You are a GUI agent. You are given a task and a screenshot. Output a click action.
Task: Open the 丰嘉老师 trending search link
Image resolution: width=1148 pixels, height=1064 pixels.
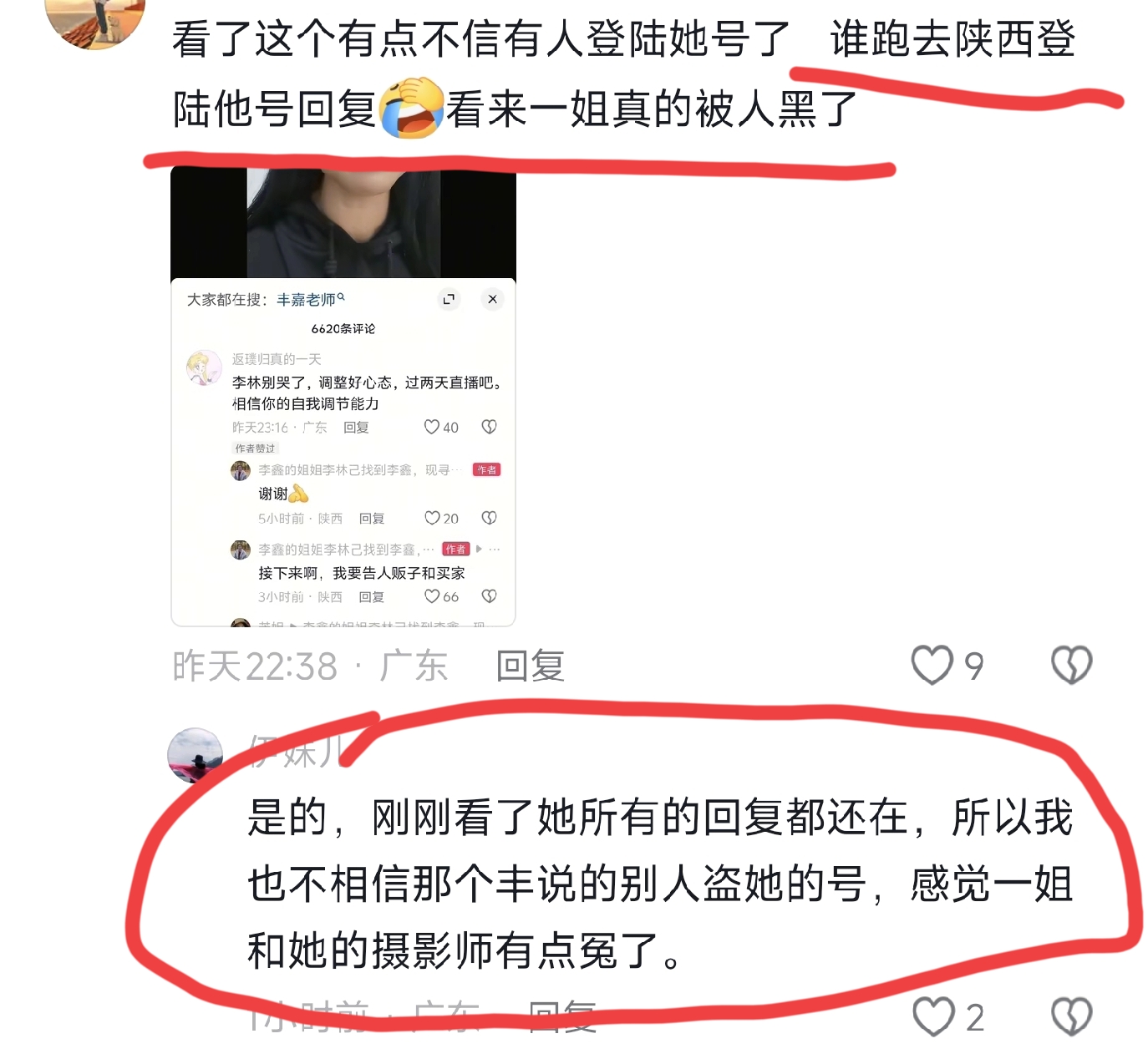310,299
